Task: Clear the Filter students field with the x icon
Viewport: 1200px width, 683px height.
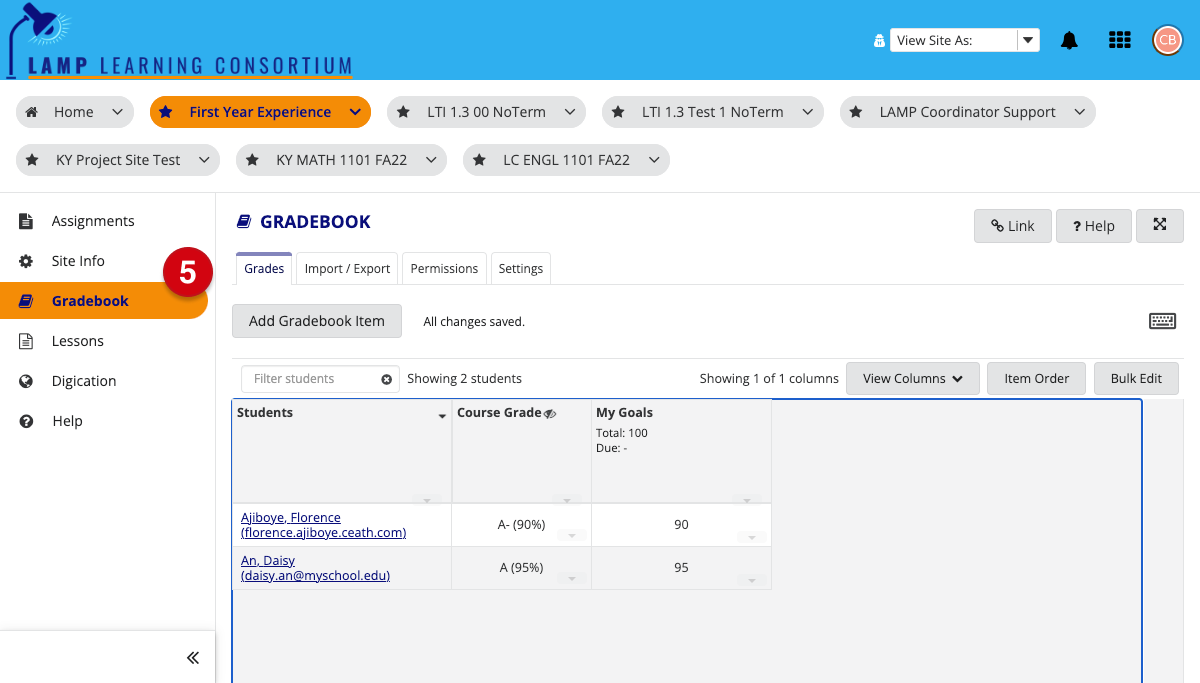Action: (x=387, y=379)
